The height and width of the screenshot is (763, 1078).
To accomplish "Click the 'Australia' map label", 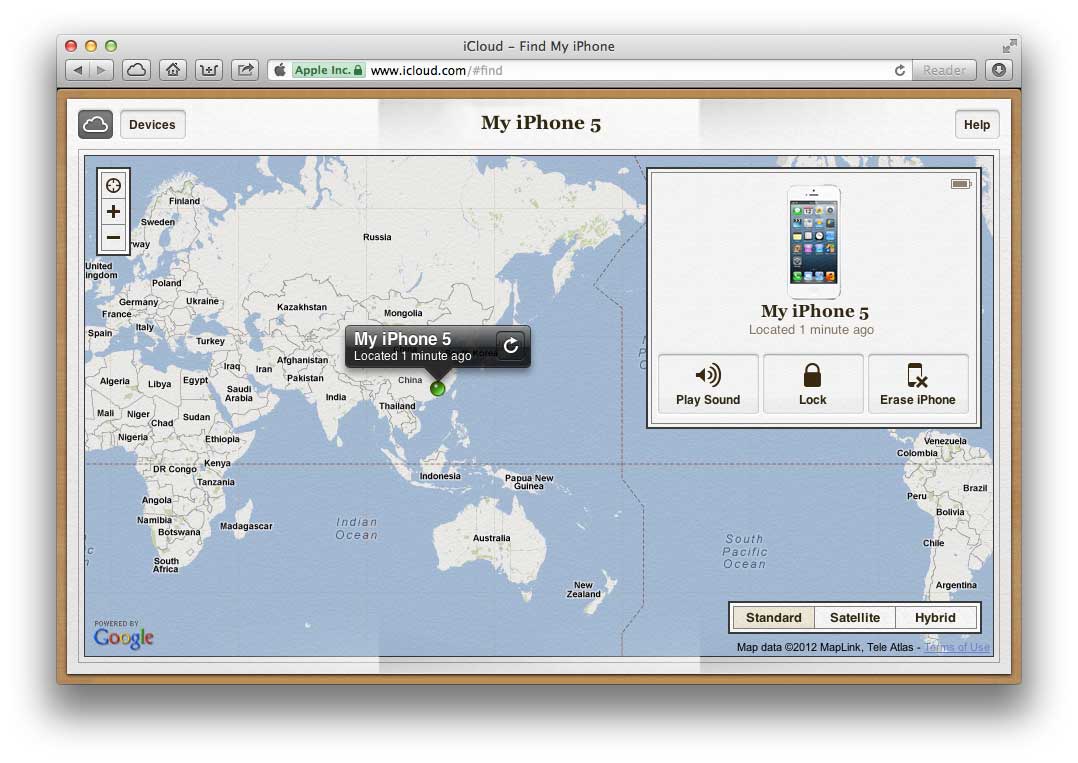I will click(492, 538).
